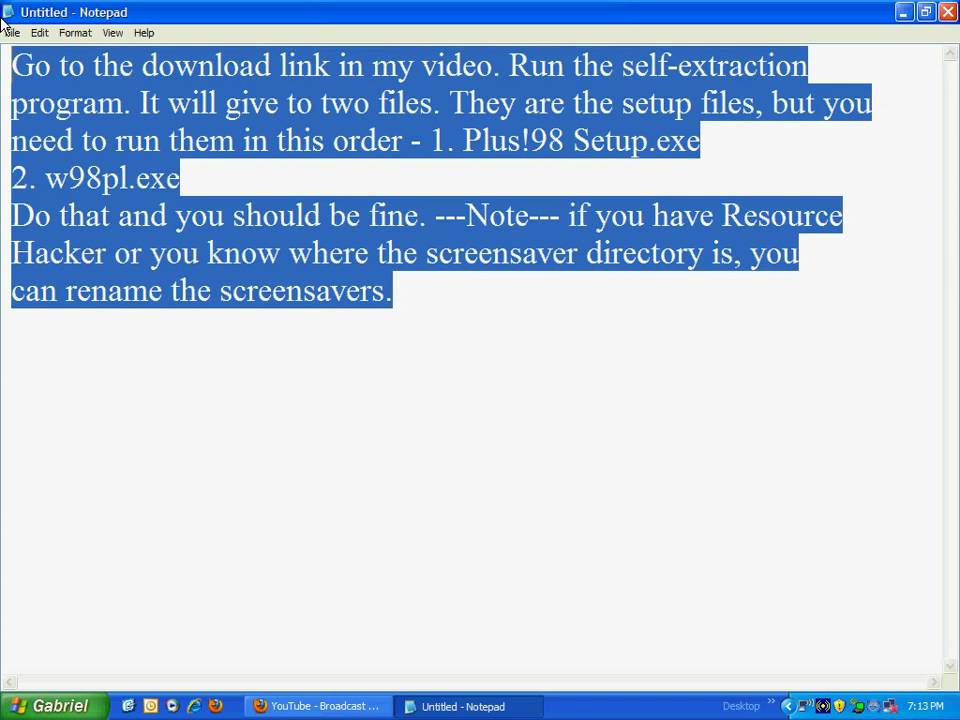
Task: Restore down the Notepad window
Action: pos(926,12)
